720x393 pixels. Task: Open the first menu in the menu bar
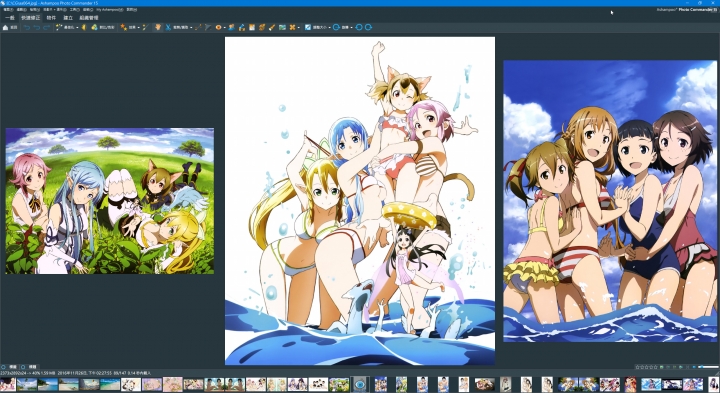coord(8,10)
